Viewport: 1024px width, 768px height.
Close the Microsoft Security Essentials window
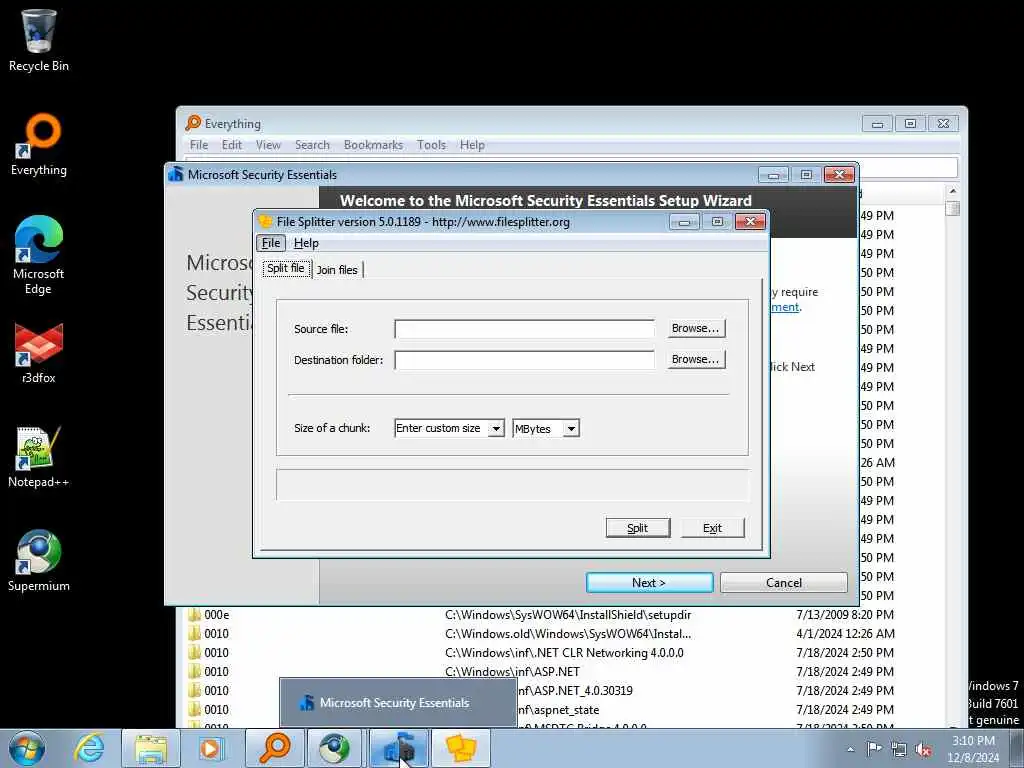click(839, 174)
